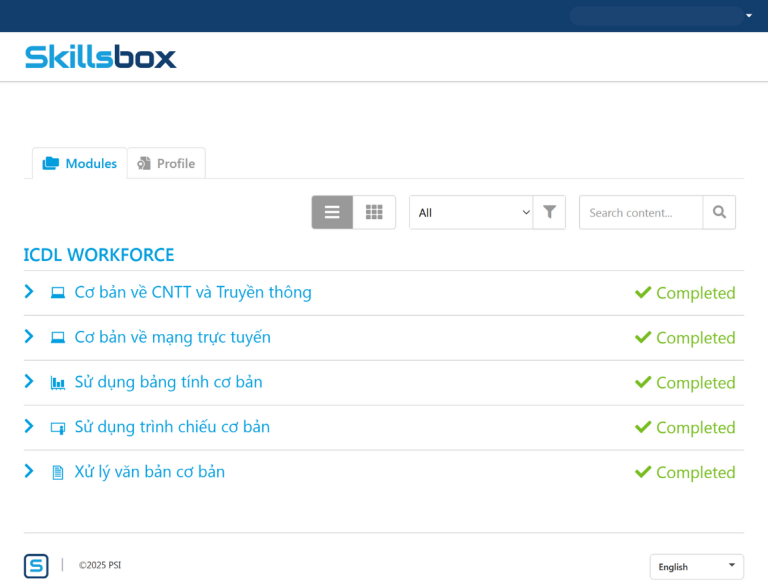Switch to grid view layout
The height and width of the screenshot is (582, 768).
click(374, 212)
